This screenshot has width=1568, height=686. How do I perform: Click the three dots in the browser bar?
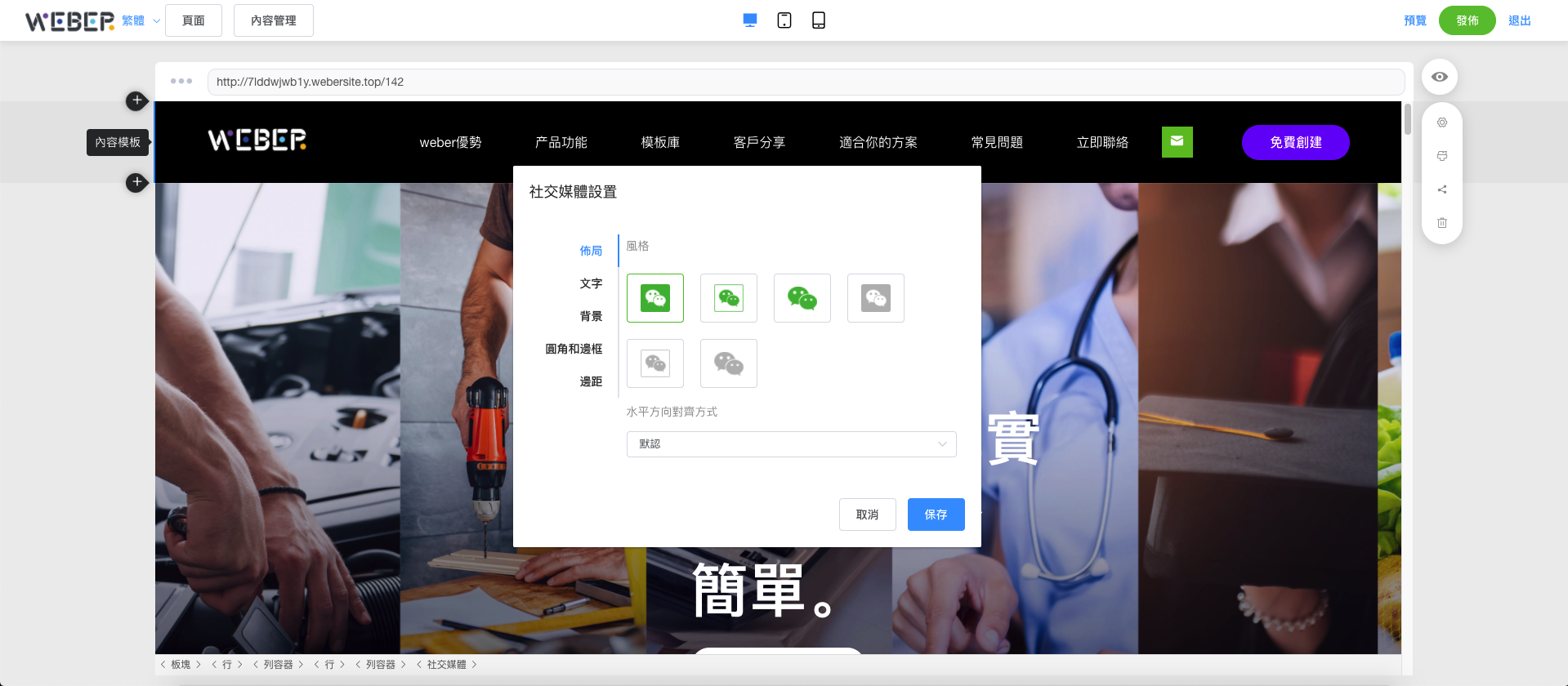click(x=181, y=82)
